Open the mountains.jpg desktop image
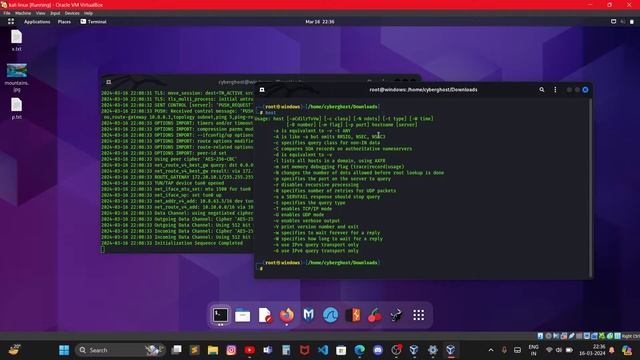The width and height of the screenshot is (640, 360). tap(17, 78)
